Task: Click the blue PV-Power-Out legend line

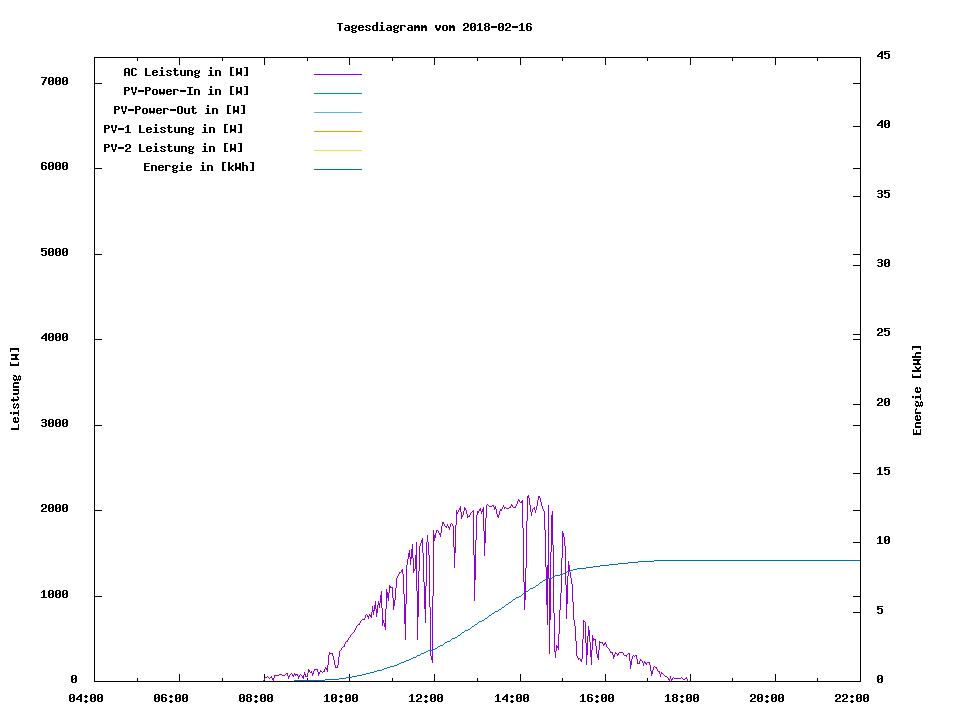Action: coord(337,112)
